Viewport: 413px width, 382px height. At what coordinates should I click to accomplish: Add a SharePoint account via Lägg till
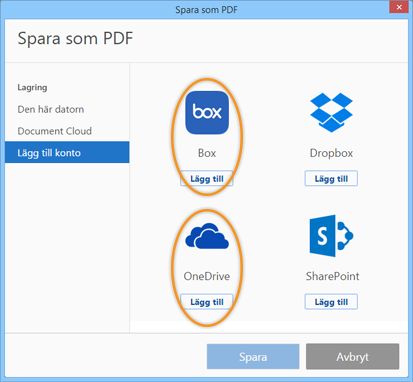click(x=331, y=302)
